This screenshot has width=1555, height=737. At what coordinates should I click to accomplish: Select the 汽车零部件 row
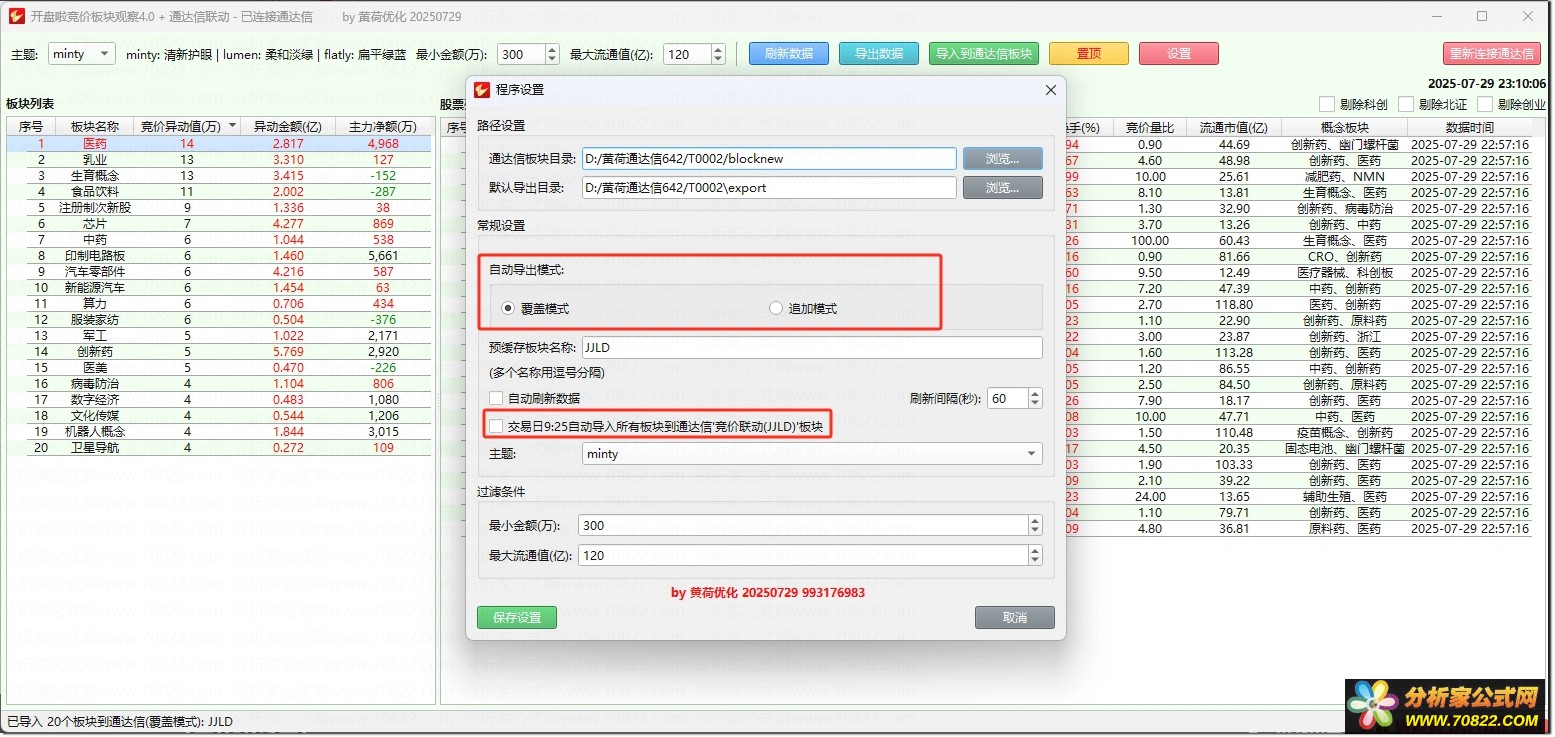click(219, 272)
